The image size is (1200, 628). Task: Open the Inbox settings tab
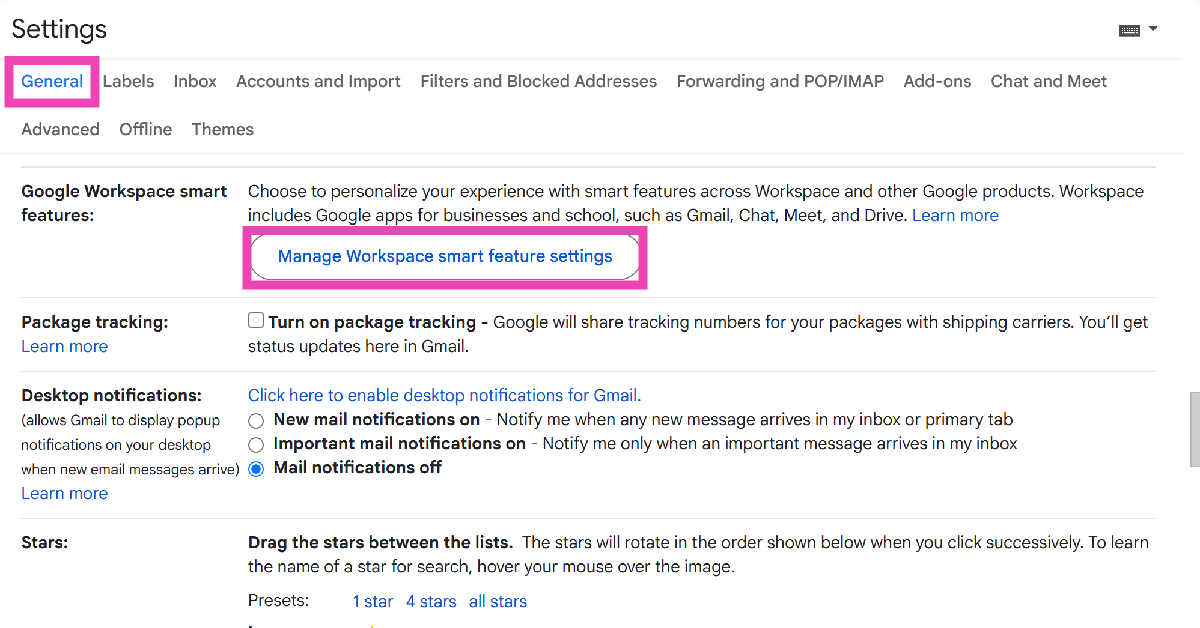[x=195, y=81]
